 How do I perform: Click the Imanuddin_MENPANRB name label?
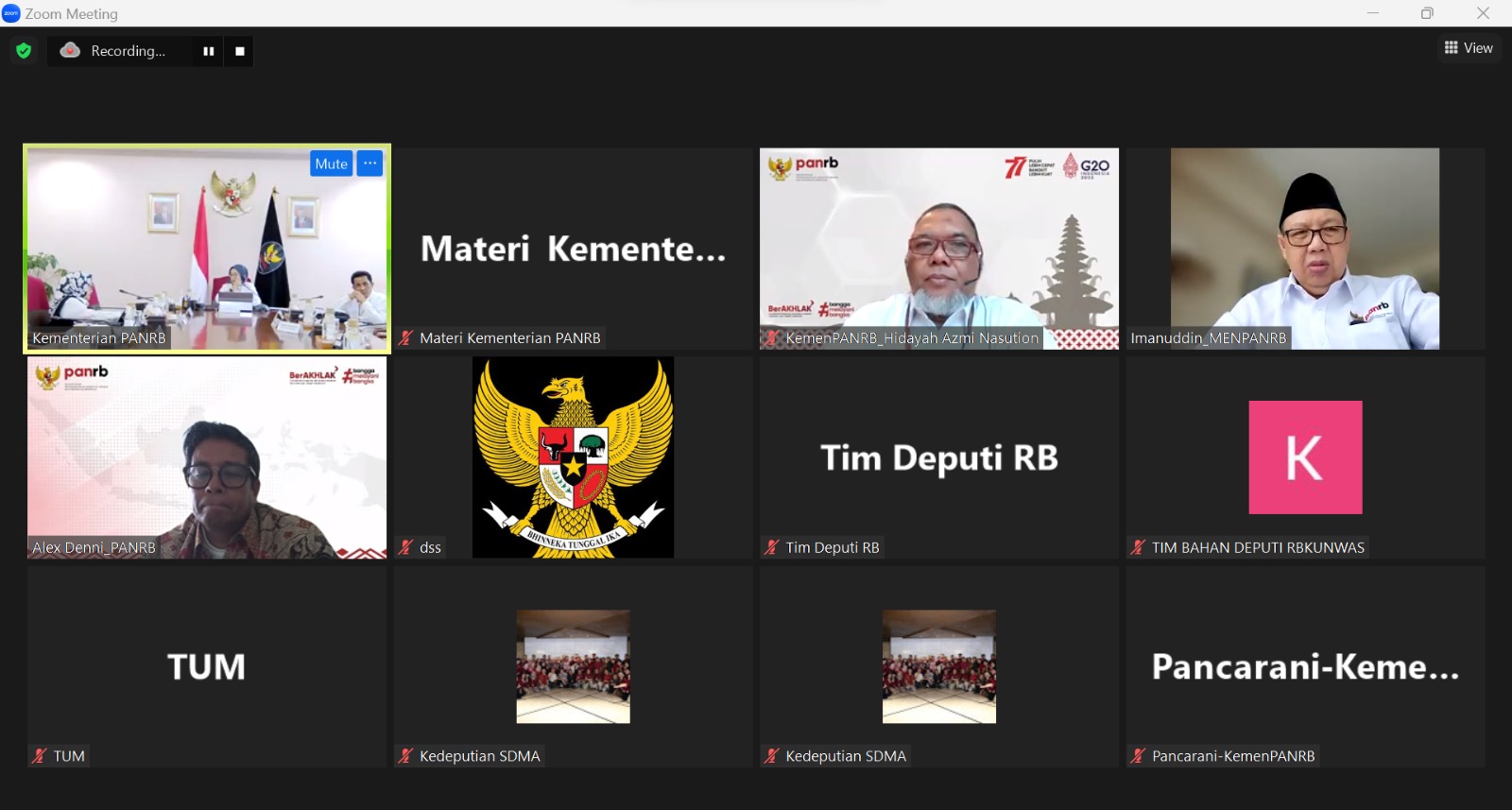pyautogui.click(x=1209, y=338)
